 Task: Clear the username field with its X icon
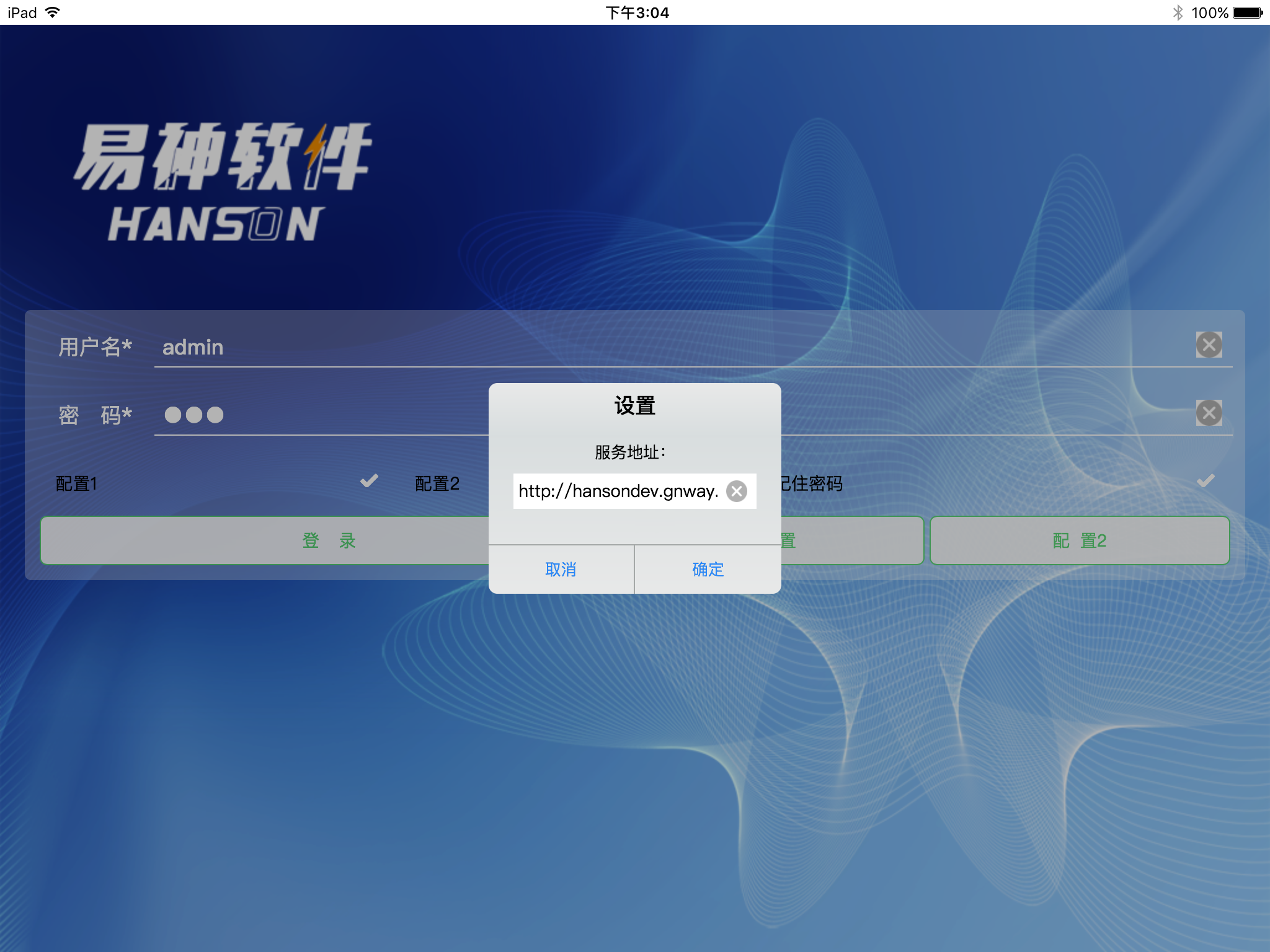pyautogui.click(x=1209, y=345)
